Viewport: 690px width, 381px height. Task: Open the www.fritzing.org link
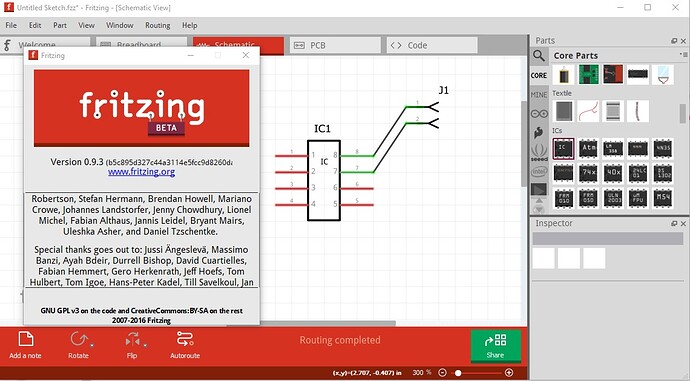[141, 172]
